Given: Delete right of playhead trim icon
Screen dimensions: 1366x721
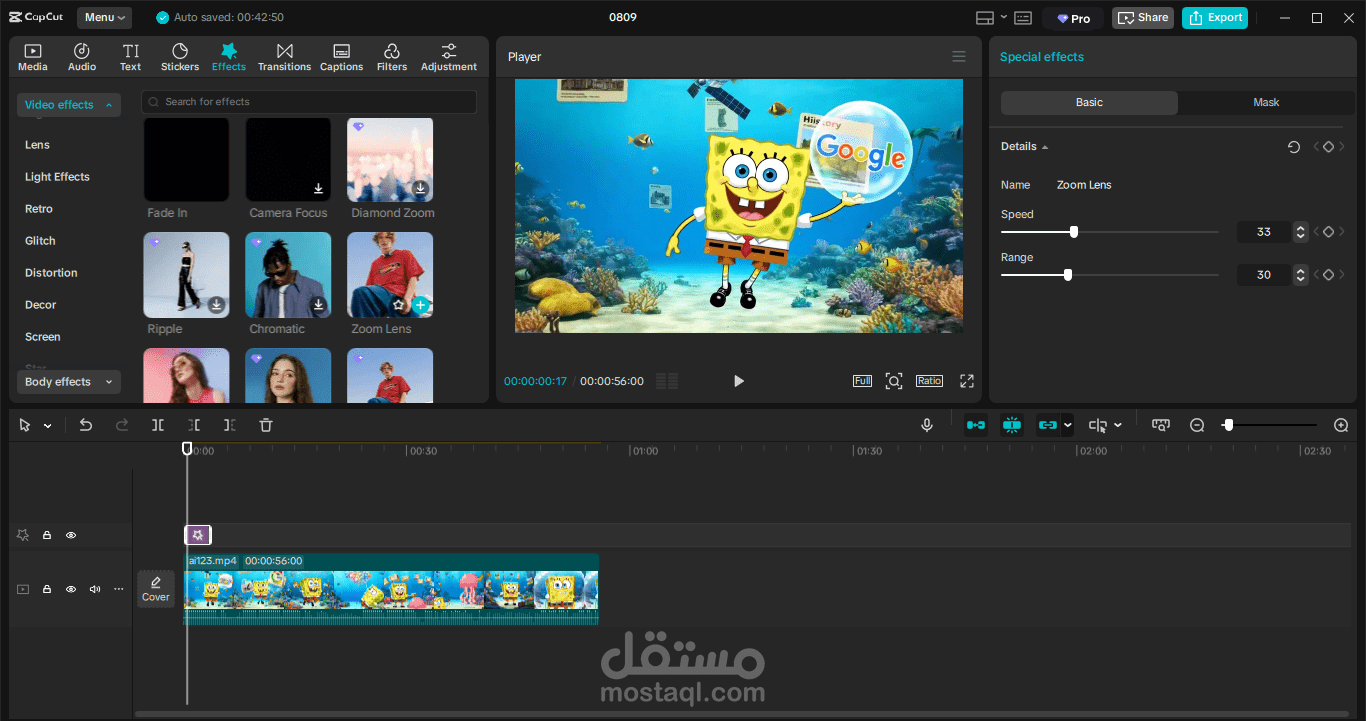Looking at the screenshot, I should point(230,425).
